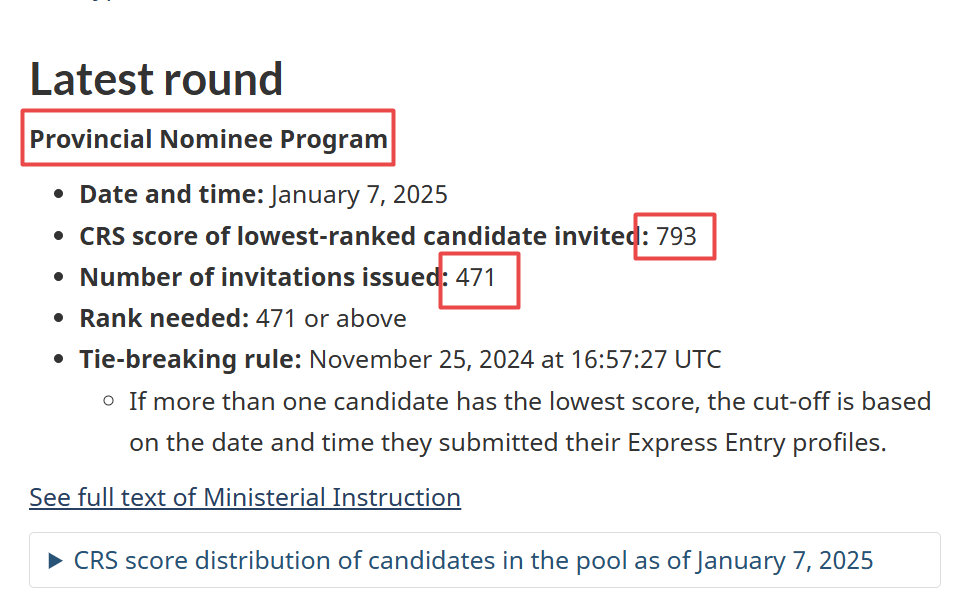Click the "Tie-breaking rule" label
The width and height of the screenshot is (967, 603).
pos(190,359)
